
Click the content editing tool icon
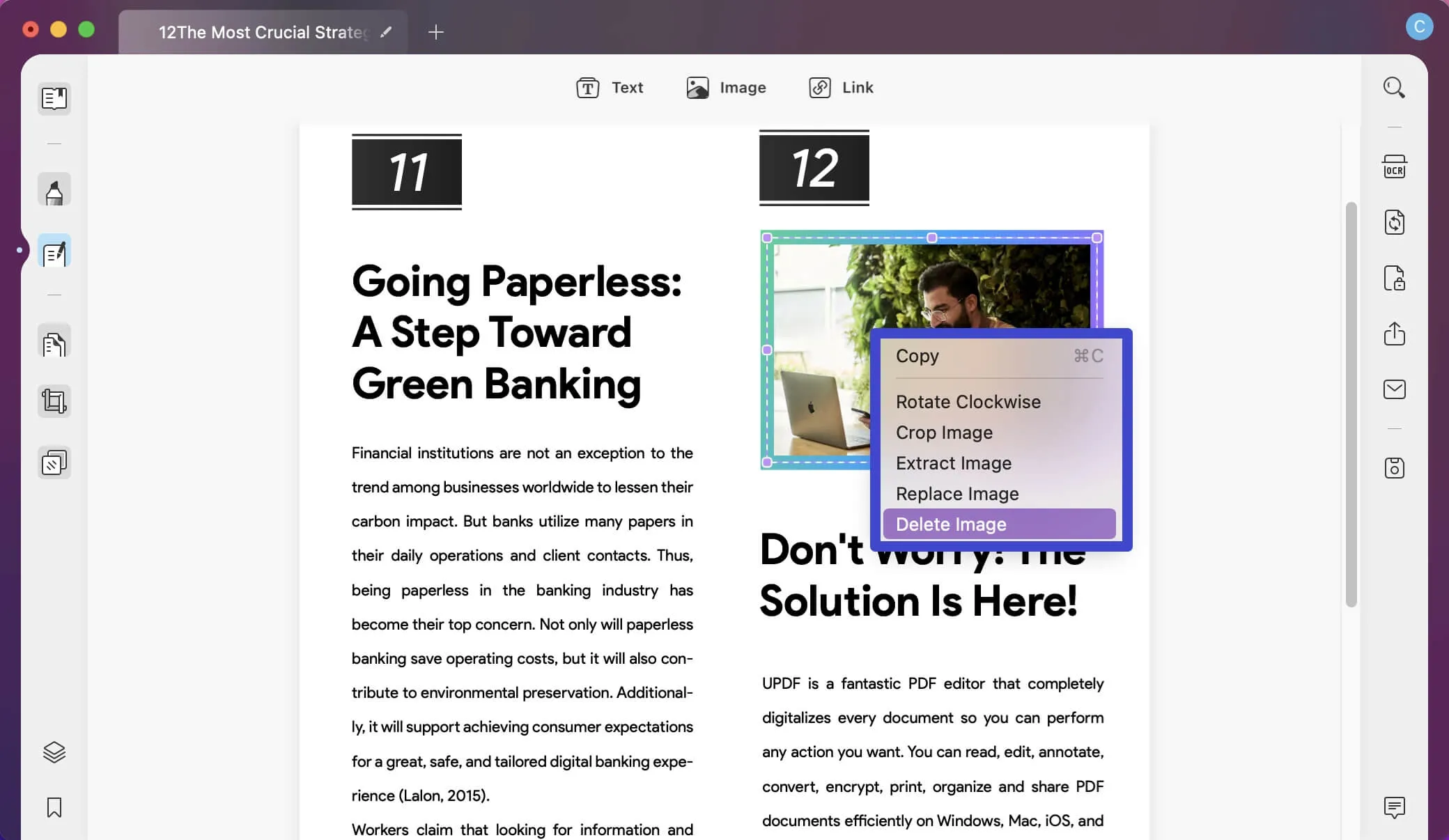[x=54, y=253]
